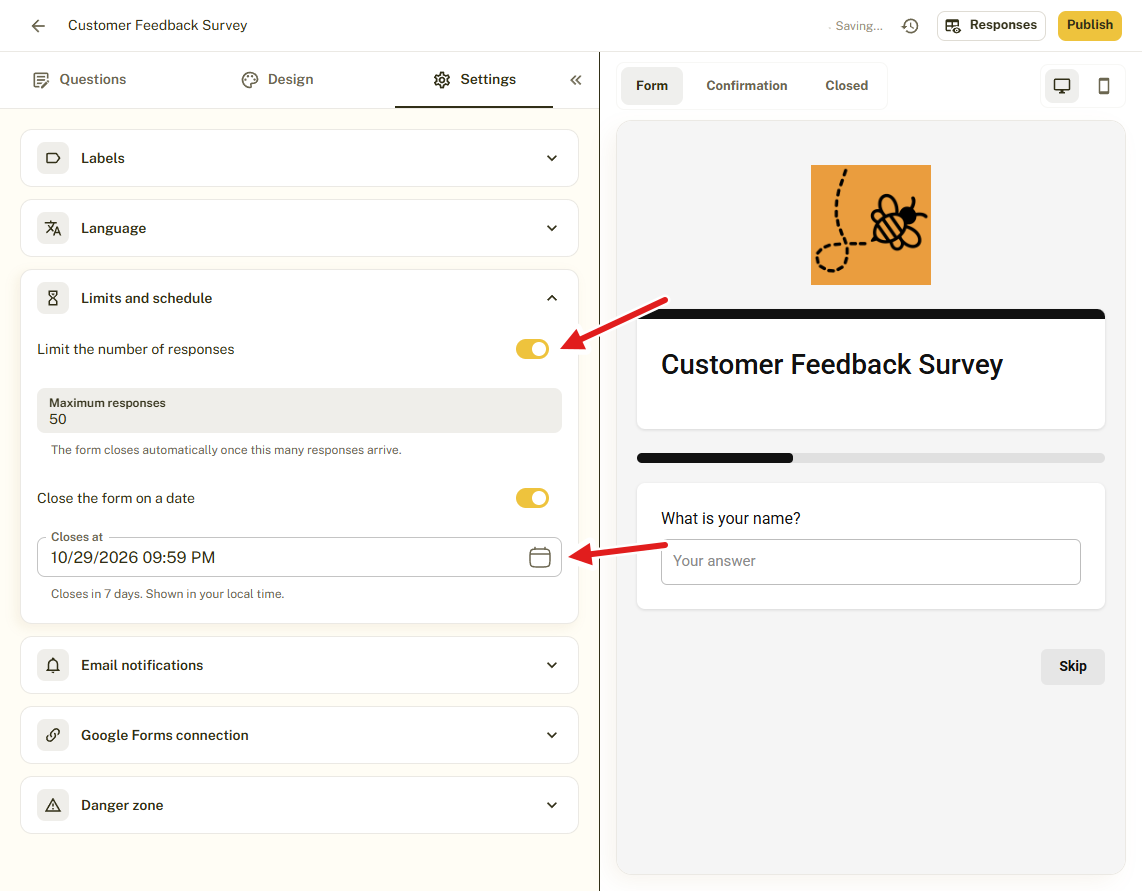Viewport: 1142px width, 891px height.
Task: Click the Email notifications bell icon
Action: coord(53,665)
